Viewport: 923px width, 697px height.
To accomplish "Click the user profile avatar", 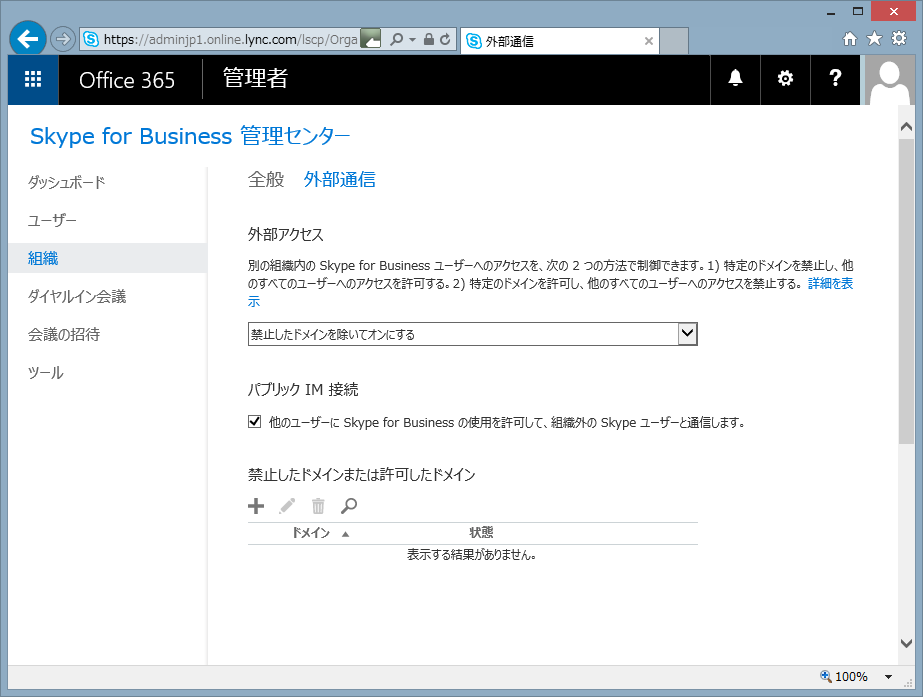I will coord(889,80).
